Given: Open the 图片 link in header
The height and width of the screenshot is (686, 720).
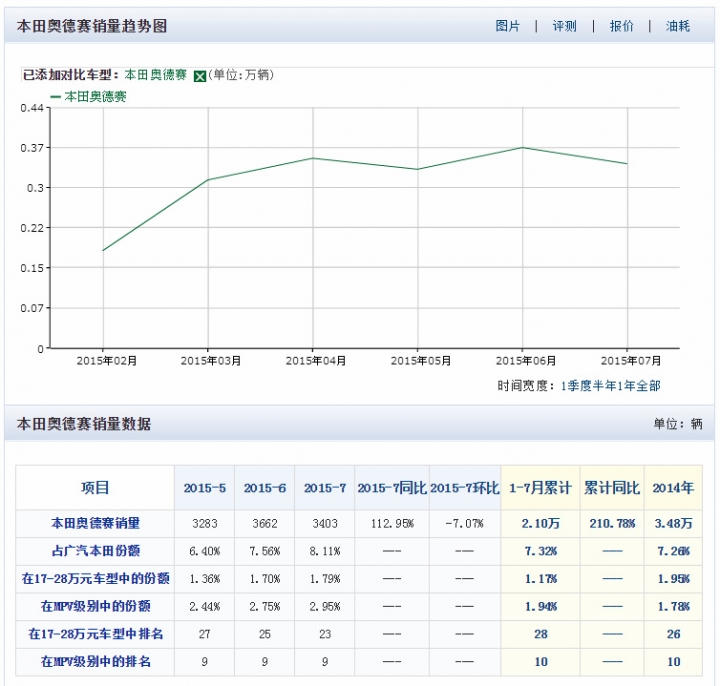Looking at the screenshot, I should click(507, 26).
